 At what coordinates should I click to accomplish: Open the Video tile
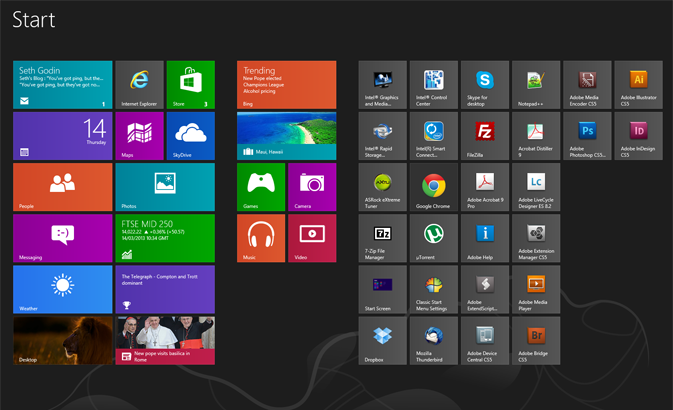[x=312, y=238]
